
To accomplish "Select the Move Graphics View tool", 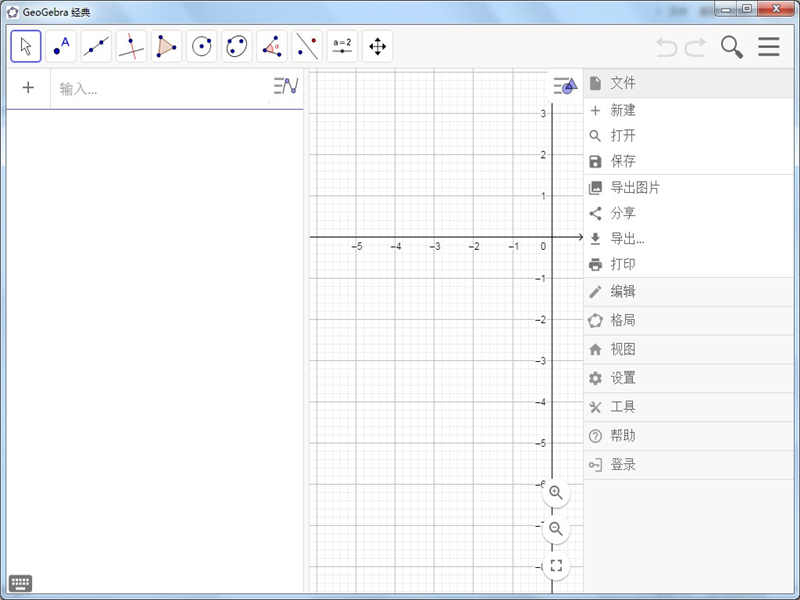I will (x=378, y=46).
